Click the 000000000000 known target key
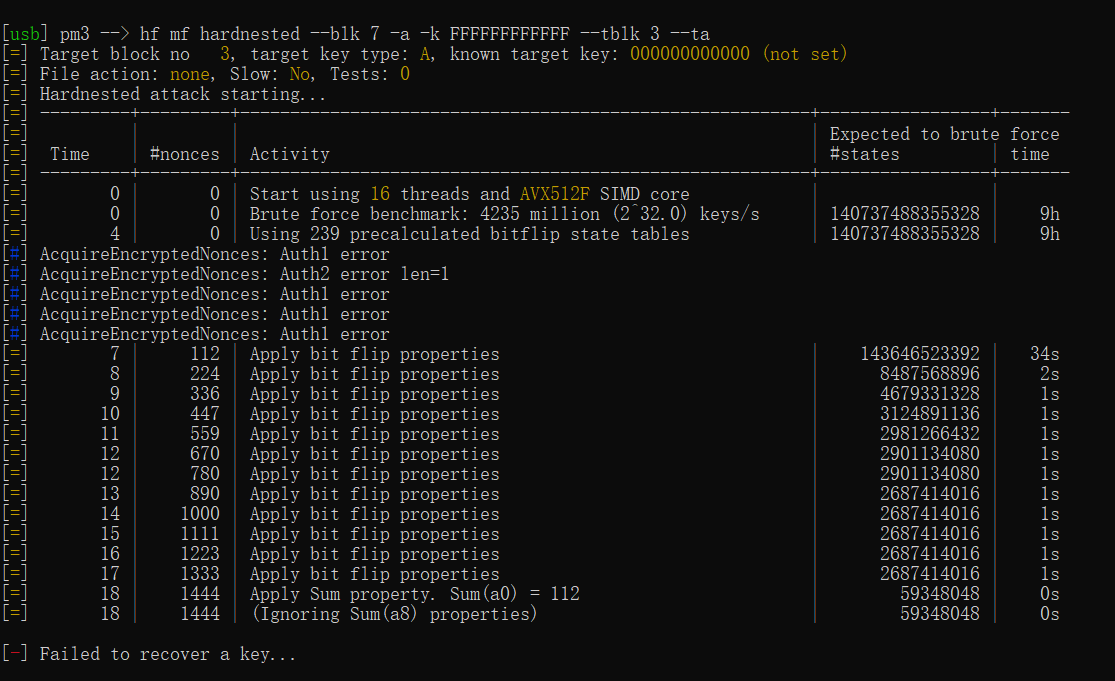This screenshot has width=1115, height=681. pyautogui.click(x=689, y=54)
